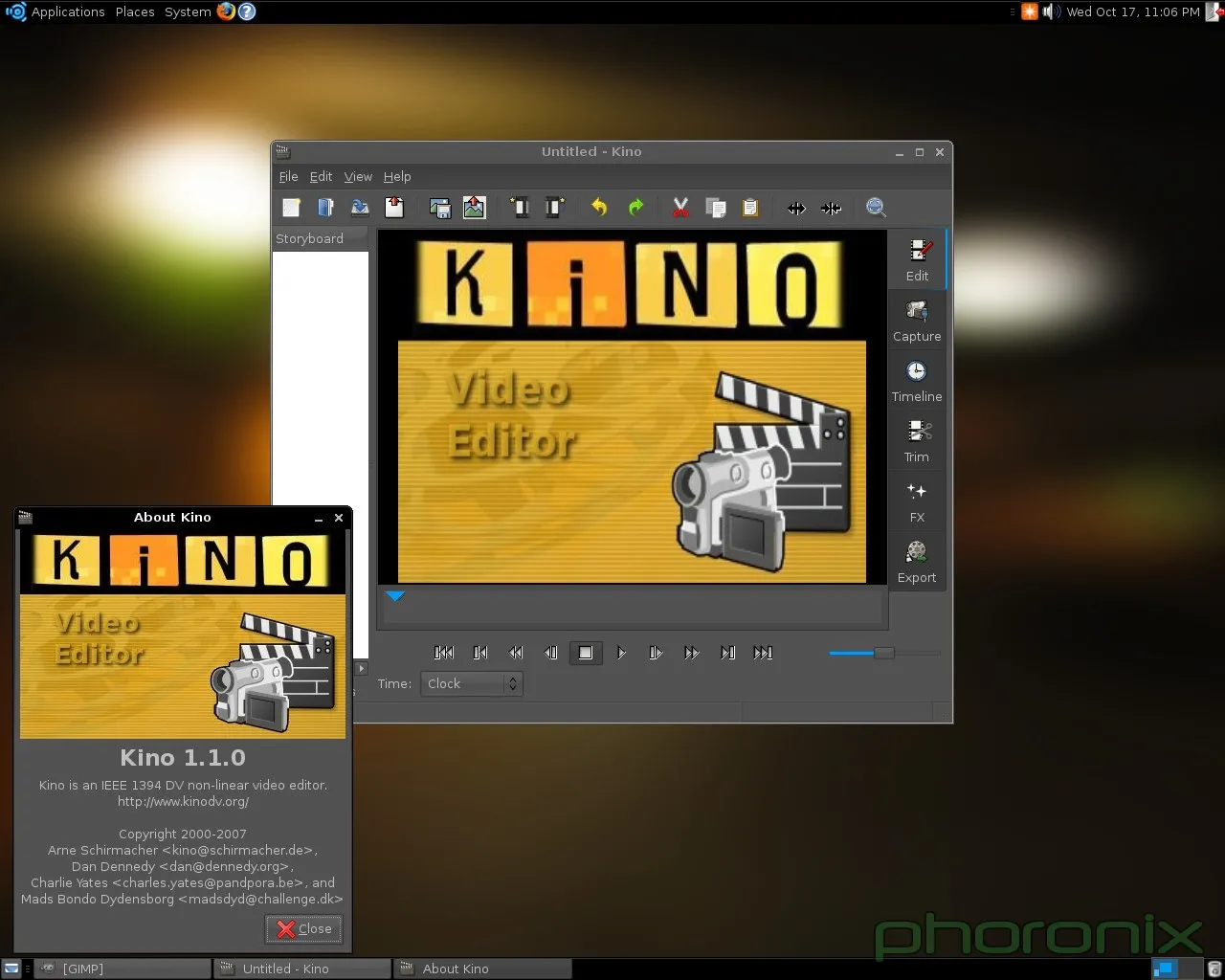Click the Arne Schirmacher credit line
The image size is (1225, 980).
click(x=183, y=850)
